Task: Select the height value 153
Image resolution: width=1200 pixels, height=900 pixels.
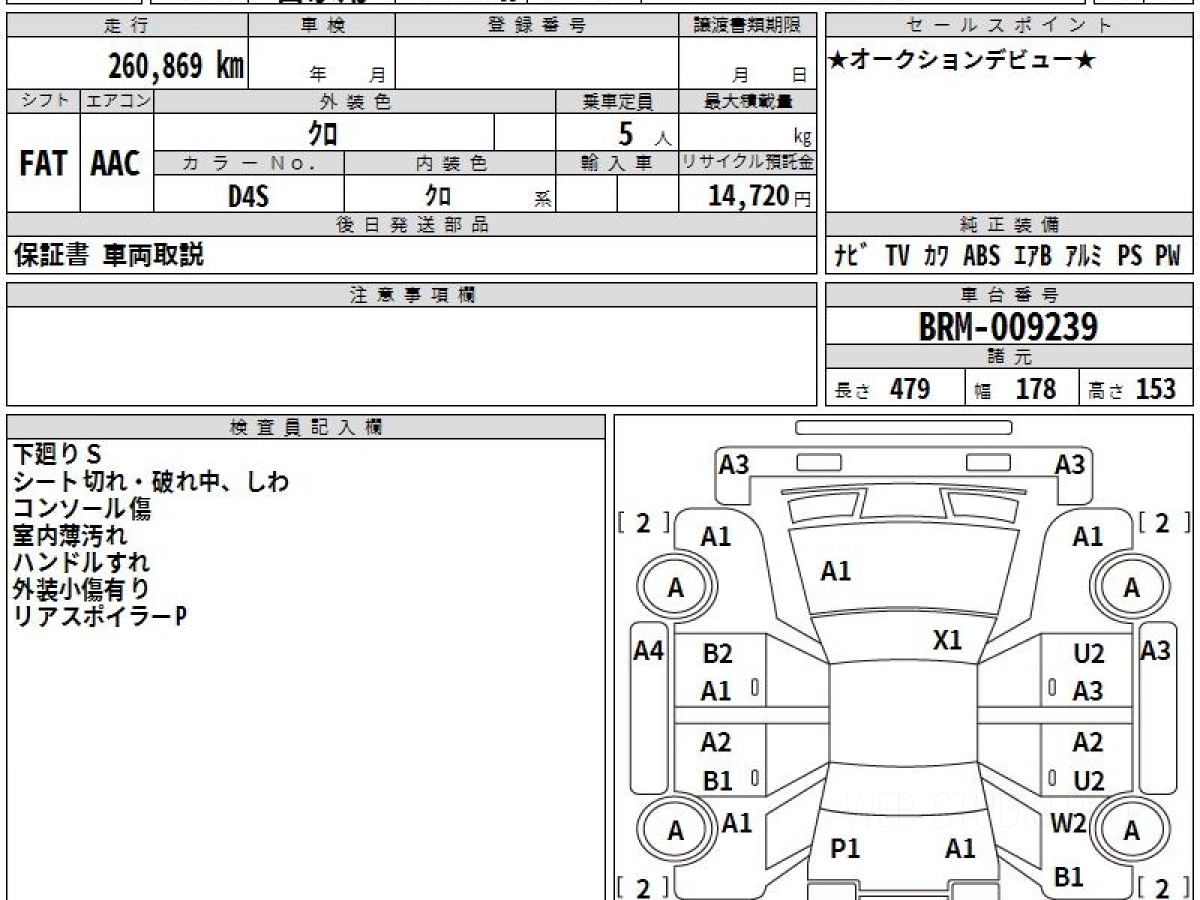Action: (x=1156, y=389)
